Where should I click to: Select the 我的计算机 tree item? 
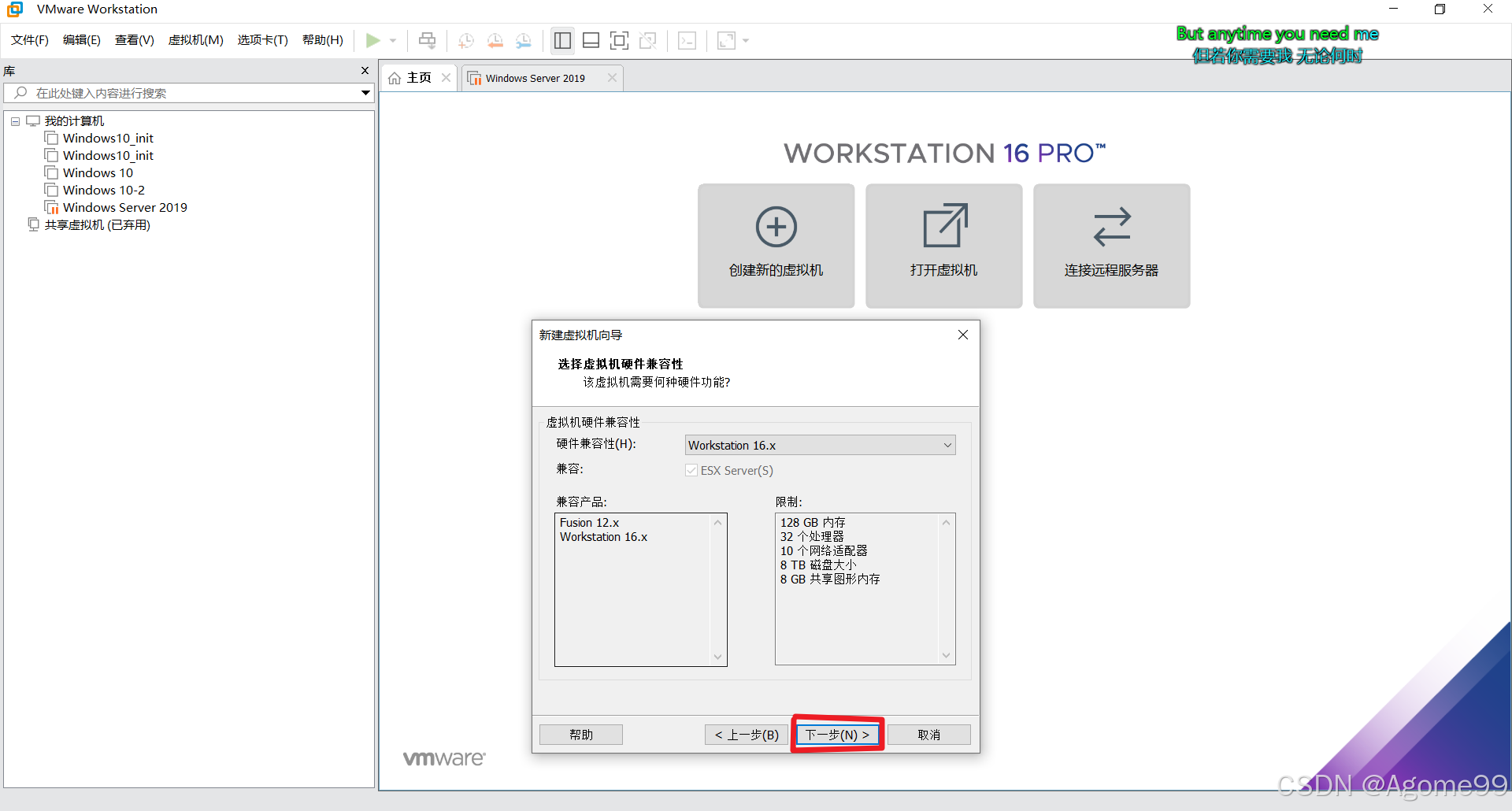click(x=74, y=120)
